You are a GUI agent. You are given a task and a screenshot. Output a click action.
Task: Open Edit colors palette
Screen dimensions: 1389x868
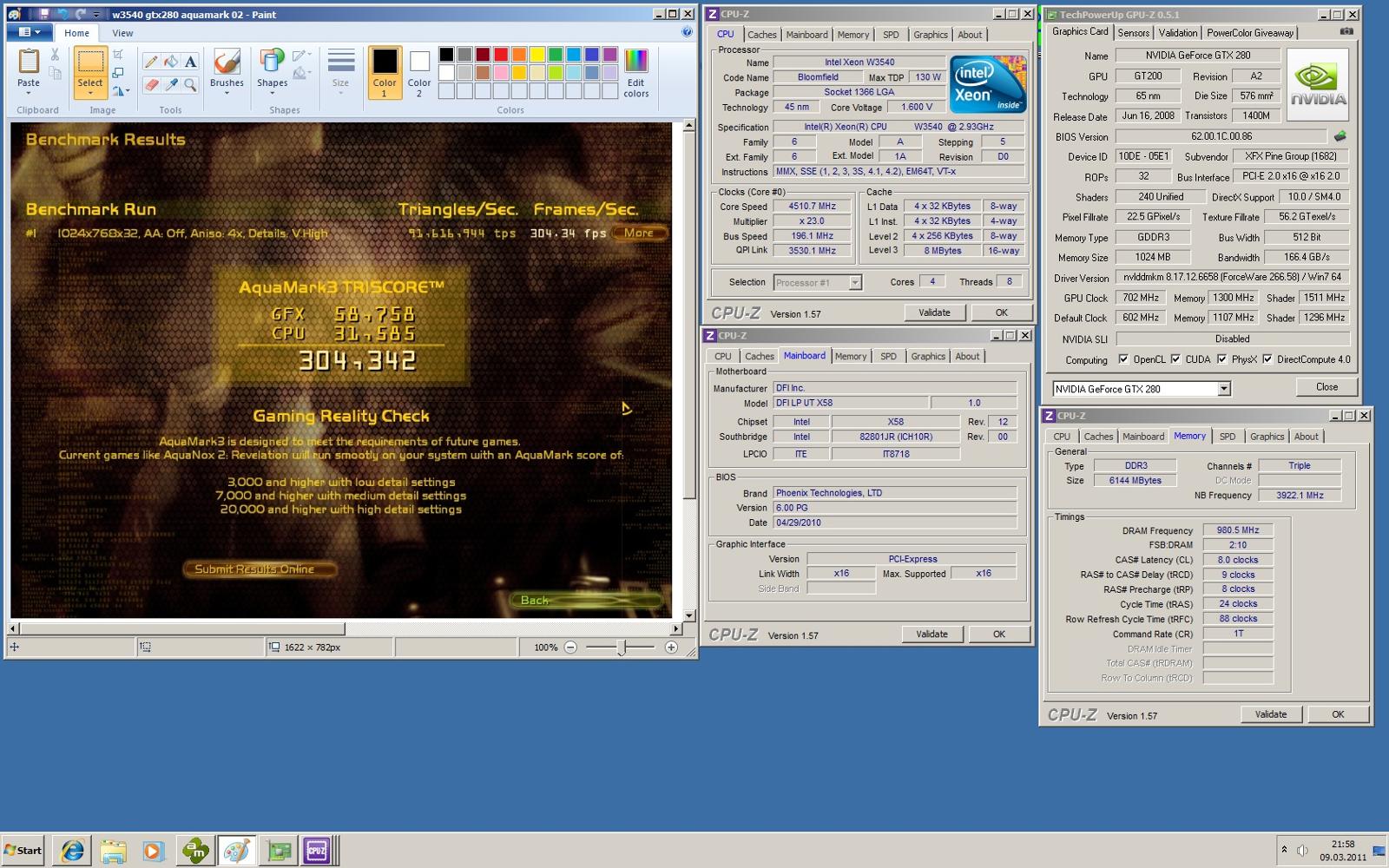636,73
